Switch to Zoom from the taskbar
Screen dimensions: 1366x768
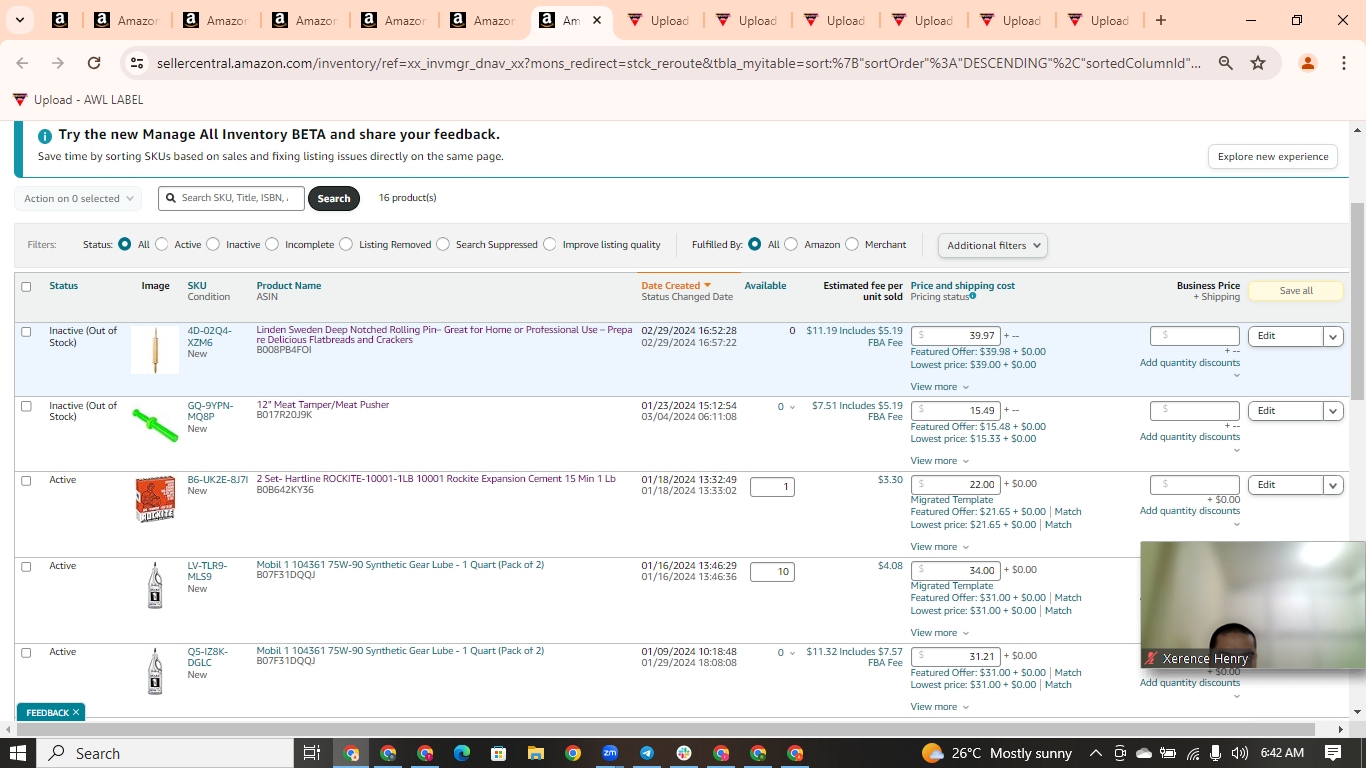pyautogui.click(x=609, y=753)
